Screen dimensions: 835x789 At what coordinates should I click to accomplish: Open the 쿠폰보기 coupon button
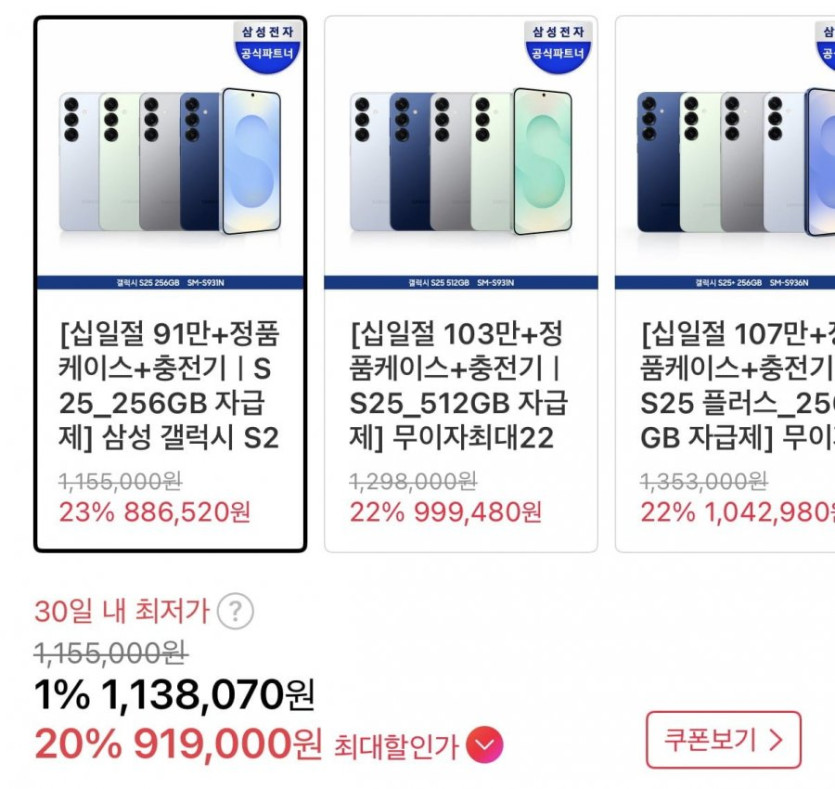coord(723,740)
